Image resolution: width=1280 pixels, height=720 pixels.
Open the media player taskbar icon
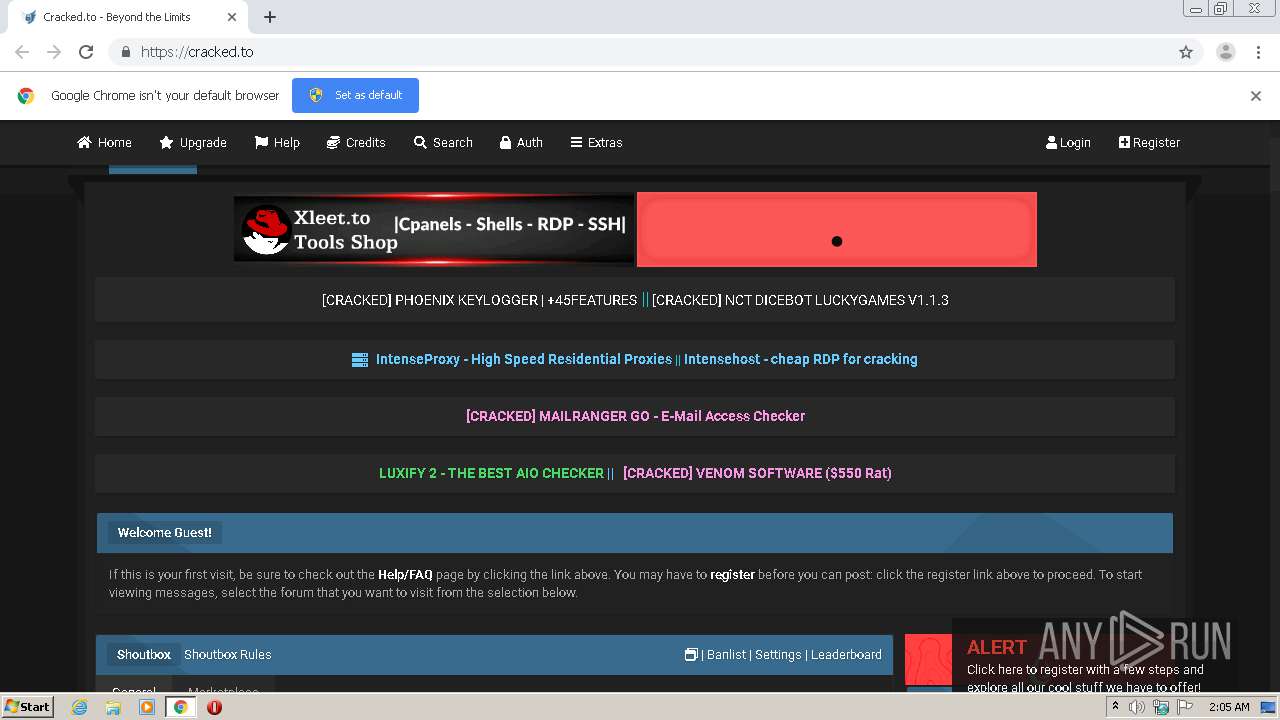(147, 707)
